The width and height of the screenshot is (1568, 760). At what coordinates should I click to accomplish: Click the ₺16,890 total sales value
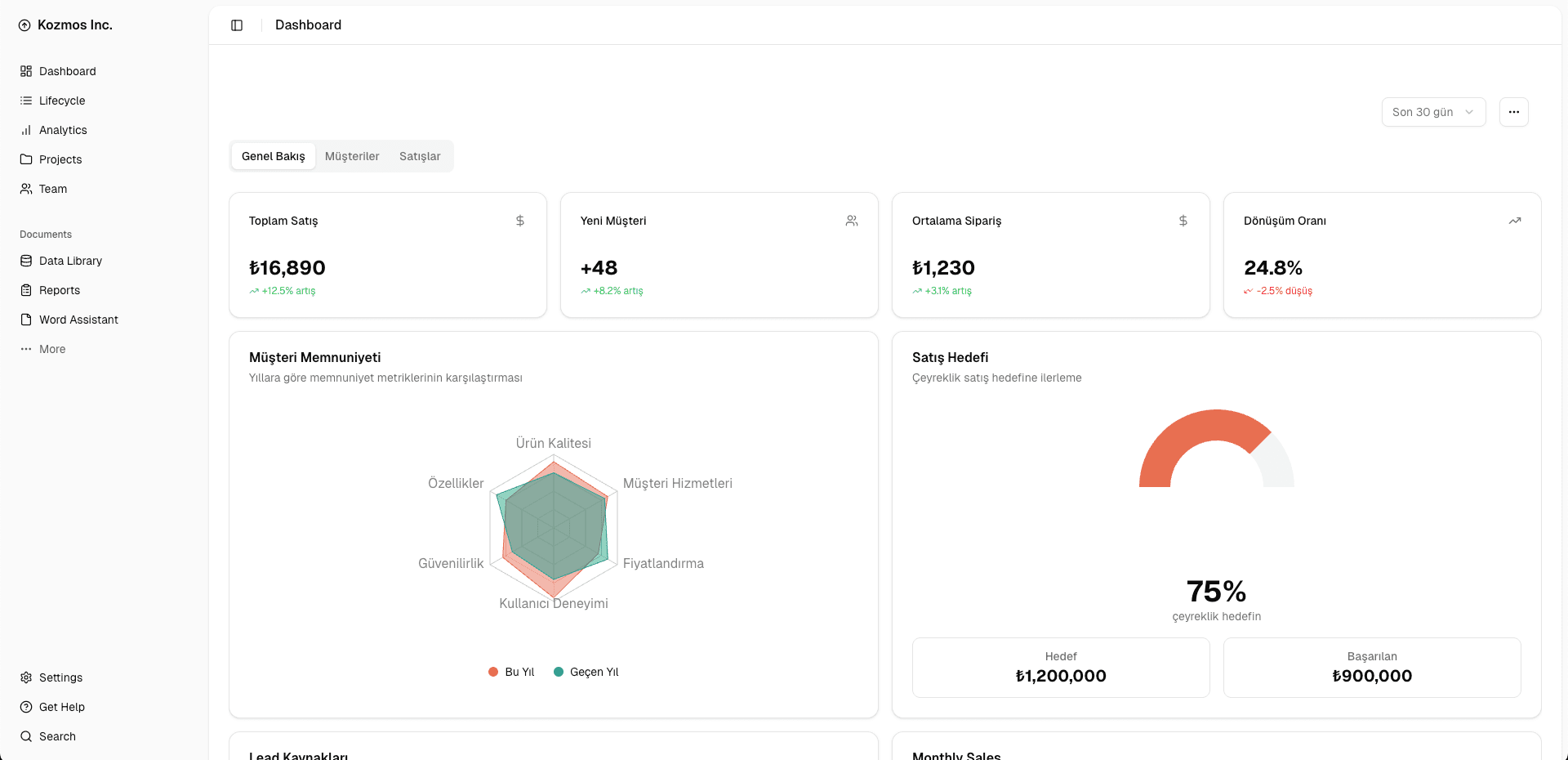287,268
